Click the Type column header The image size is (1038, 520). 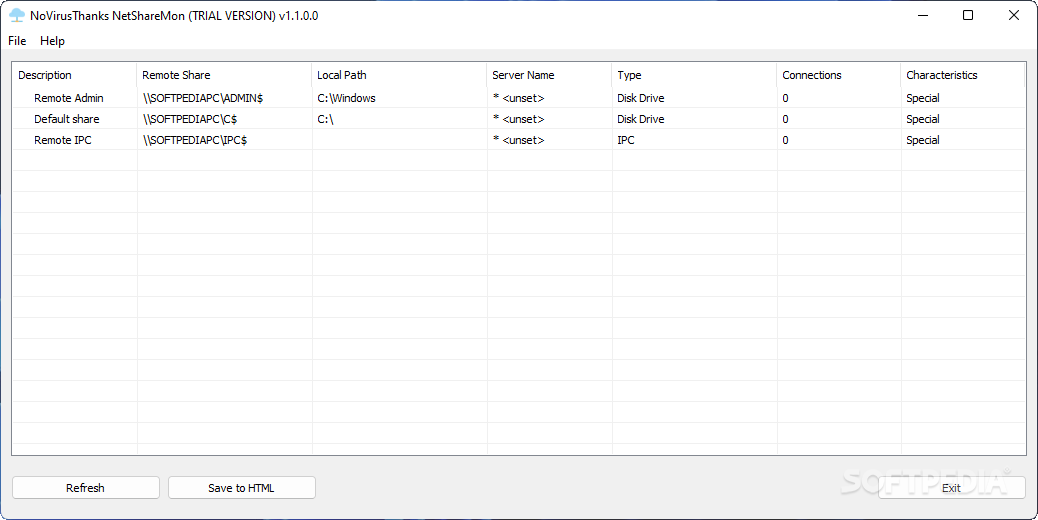coord(694,75)
